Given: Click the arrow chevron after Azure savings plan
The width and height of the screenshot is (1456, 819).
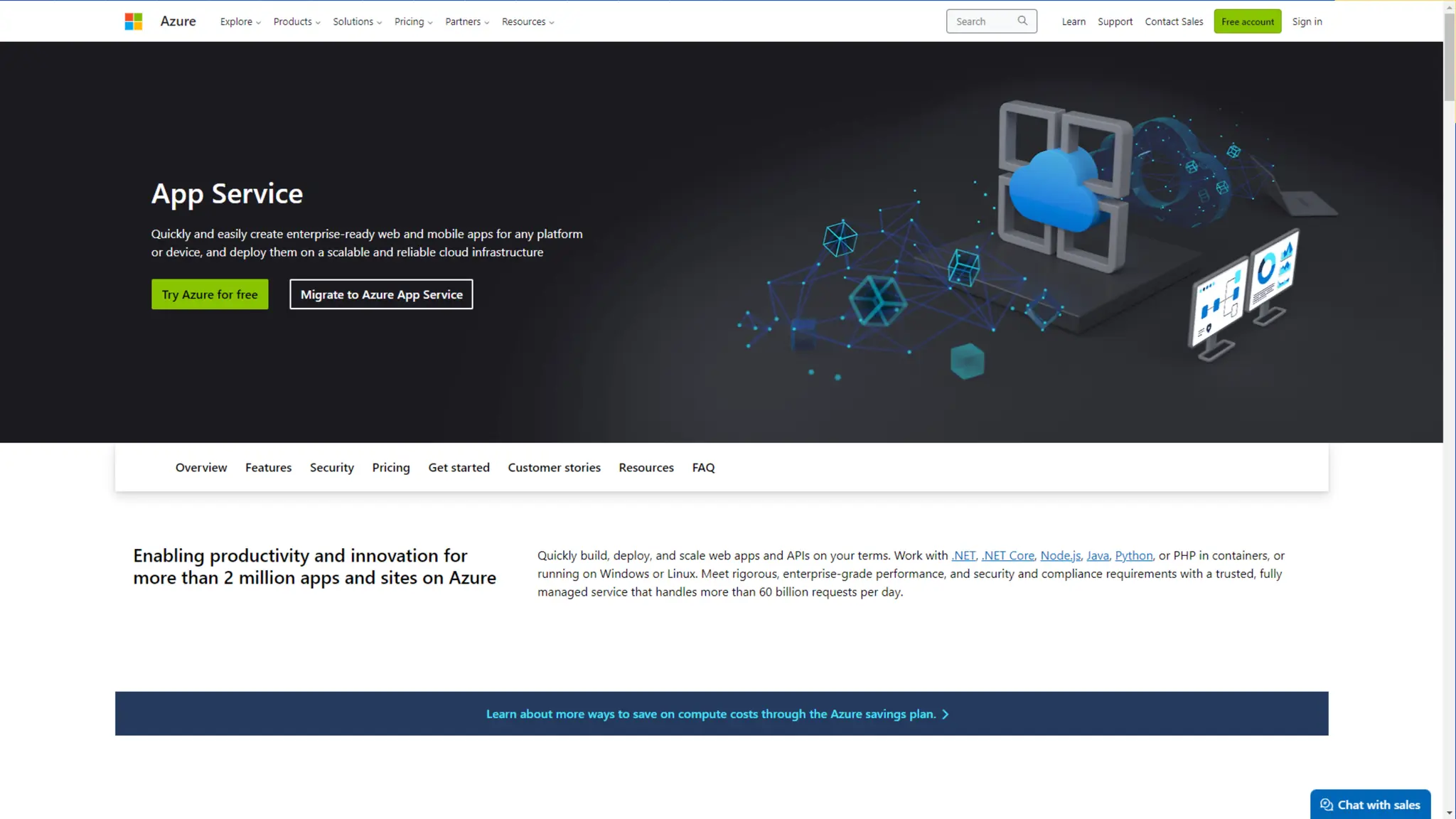Looking at the screenshot, I should coord(945,714).
